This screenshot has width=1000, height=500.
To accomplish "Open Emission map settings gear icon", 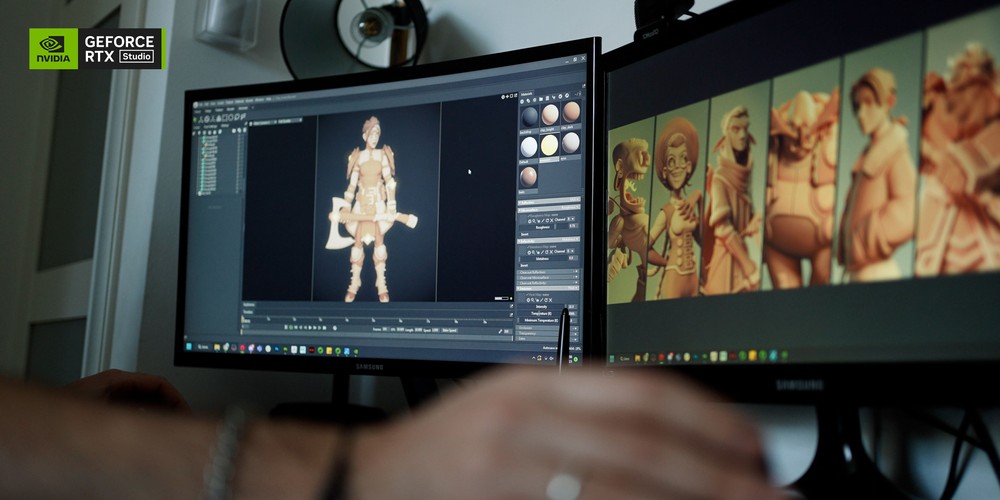I will [528, 300].
